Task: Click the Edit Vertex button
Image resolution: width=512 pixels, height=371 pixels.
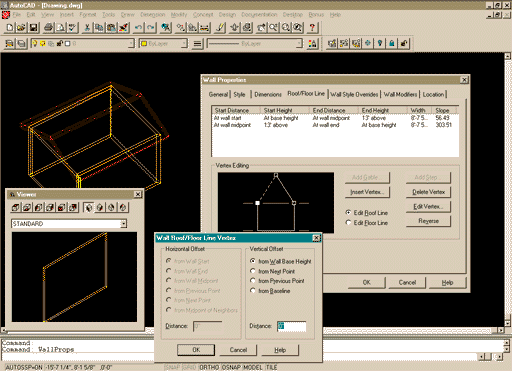Action: pos(428,207)
